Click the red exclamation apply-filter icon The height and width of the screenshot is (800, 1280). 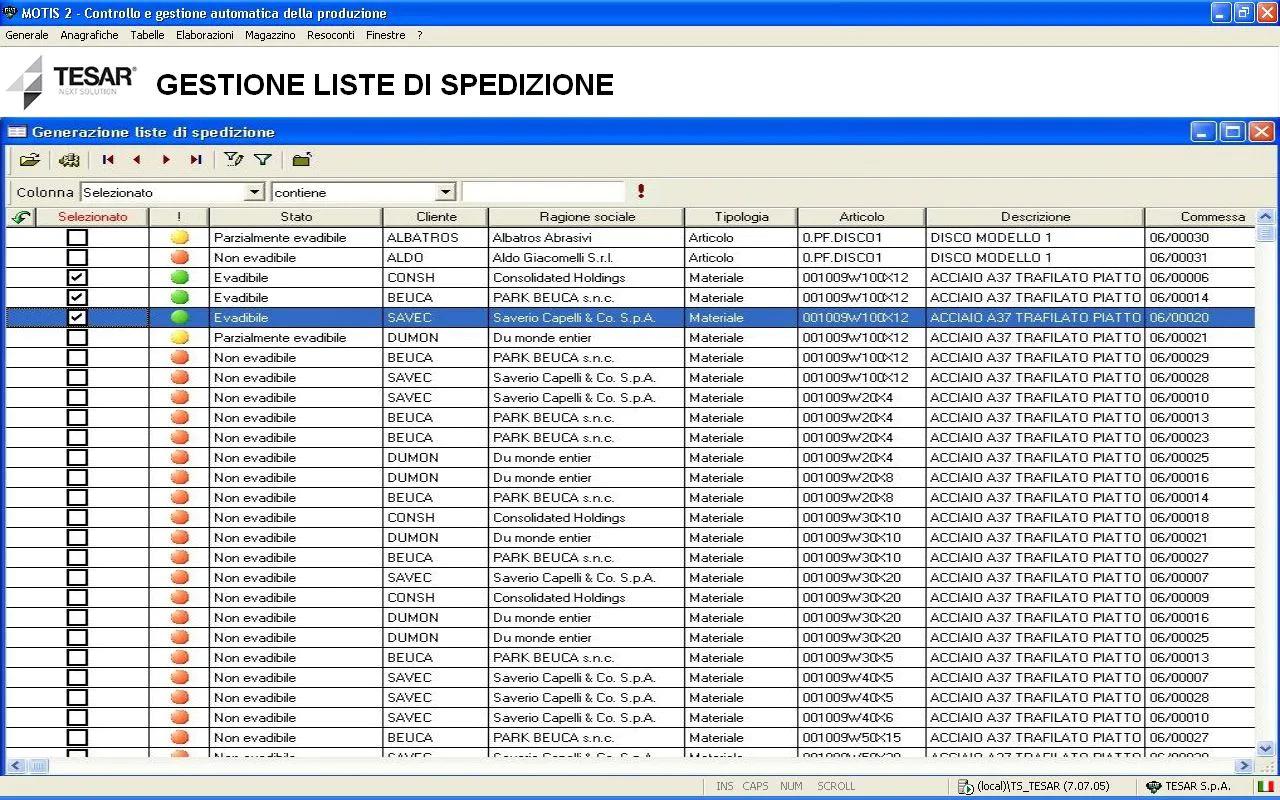coord(641,191)
